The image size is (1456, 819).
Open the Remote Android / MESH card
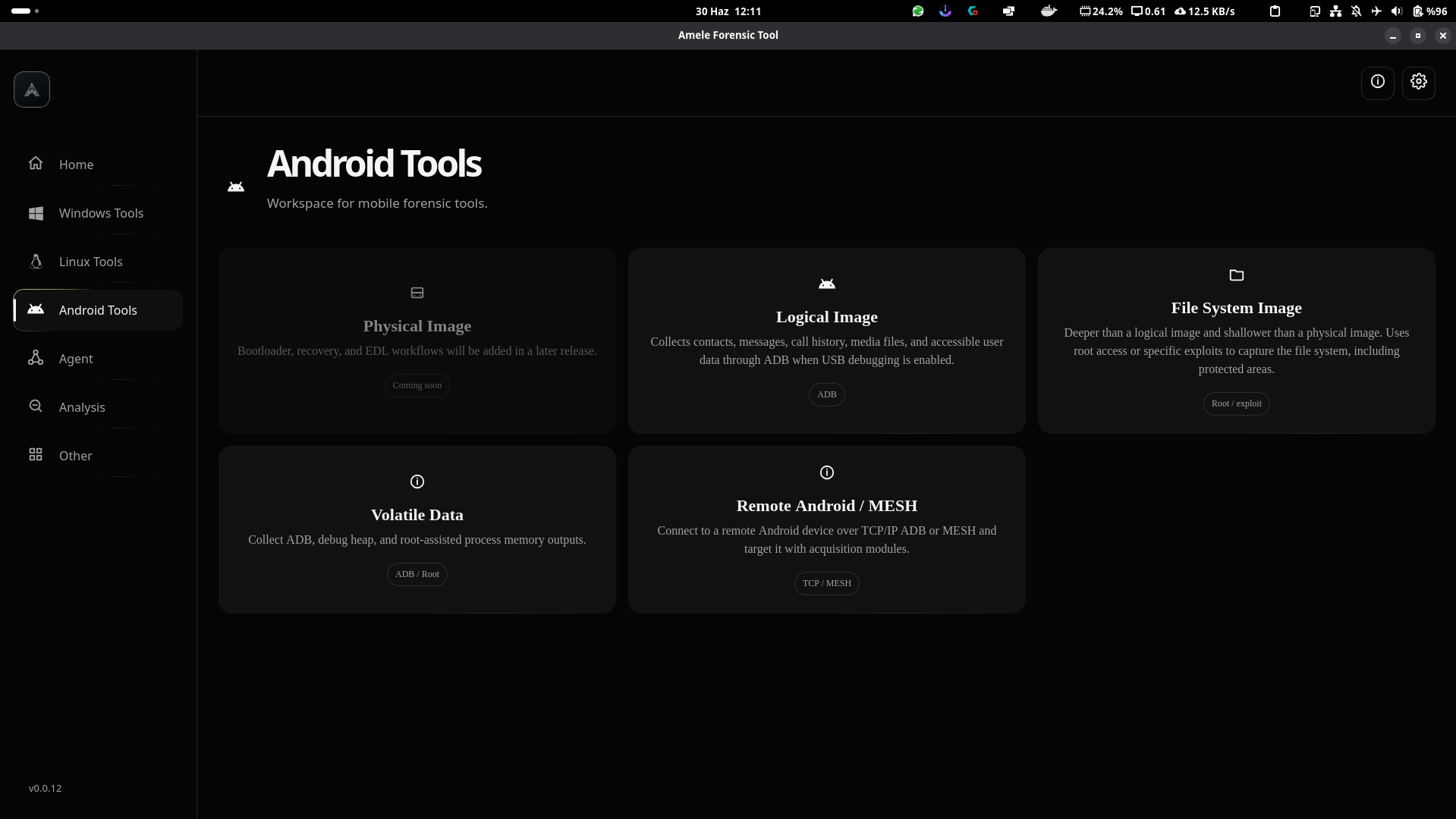827,529
